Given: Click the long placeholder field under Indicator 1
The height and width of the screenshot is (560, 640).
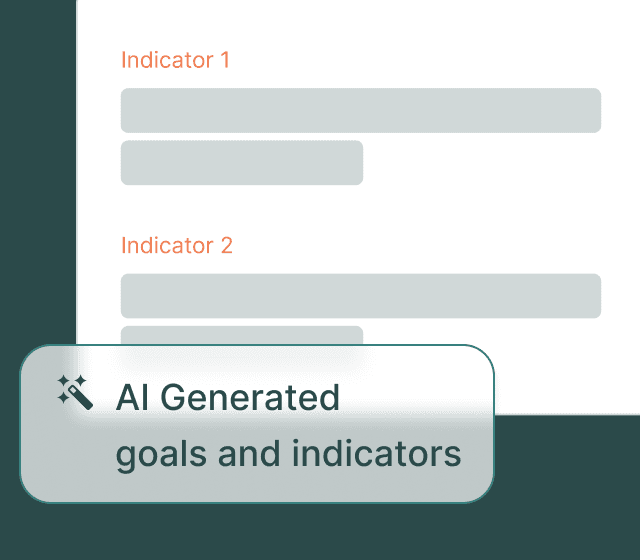Looking at the screenshot, I should pyautogui.click(x=360, y=110).
